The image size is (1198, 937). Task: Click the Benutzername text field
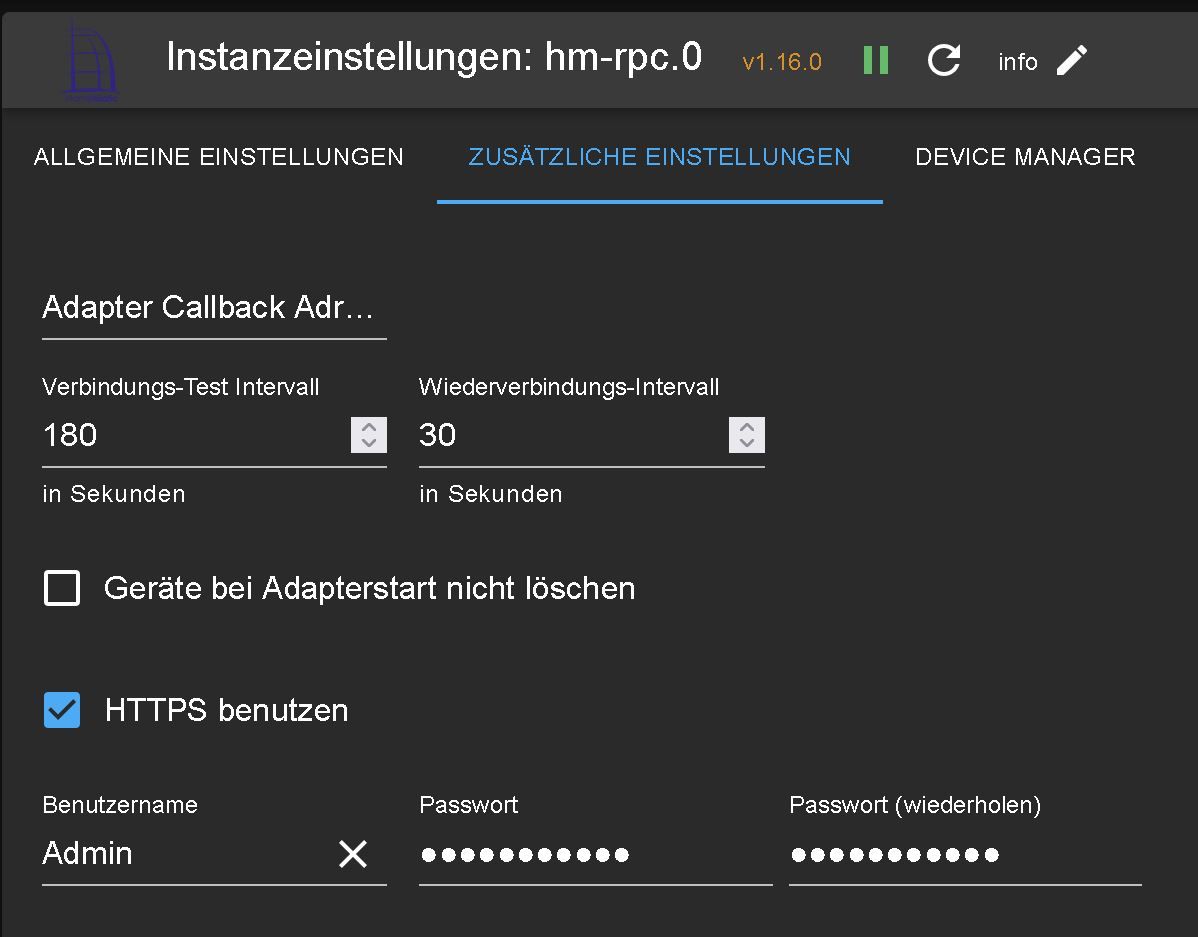pos(185,854)
